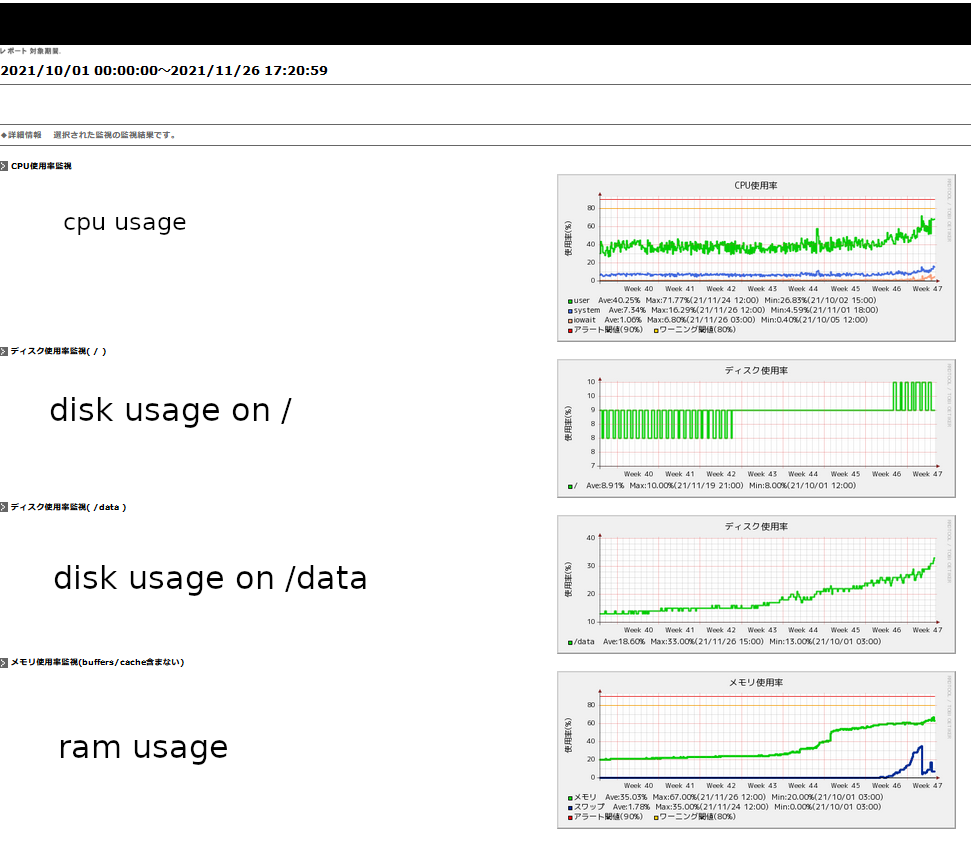Click the メモリ使用率 title inside the memory graph
The width and height of the screenshot is (971, 847).
[756, 683]
